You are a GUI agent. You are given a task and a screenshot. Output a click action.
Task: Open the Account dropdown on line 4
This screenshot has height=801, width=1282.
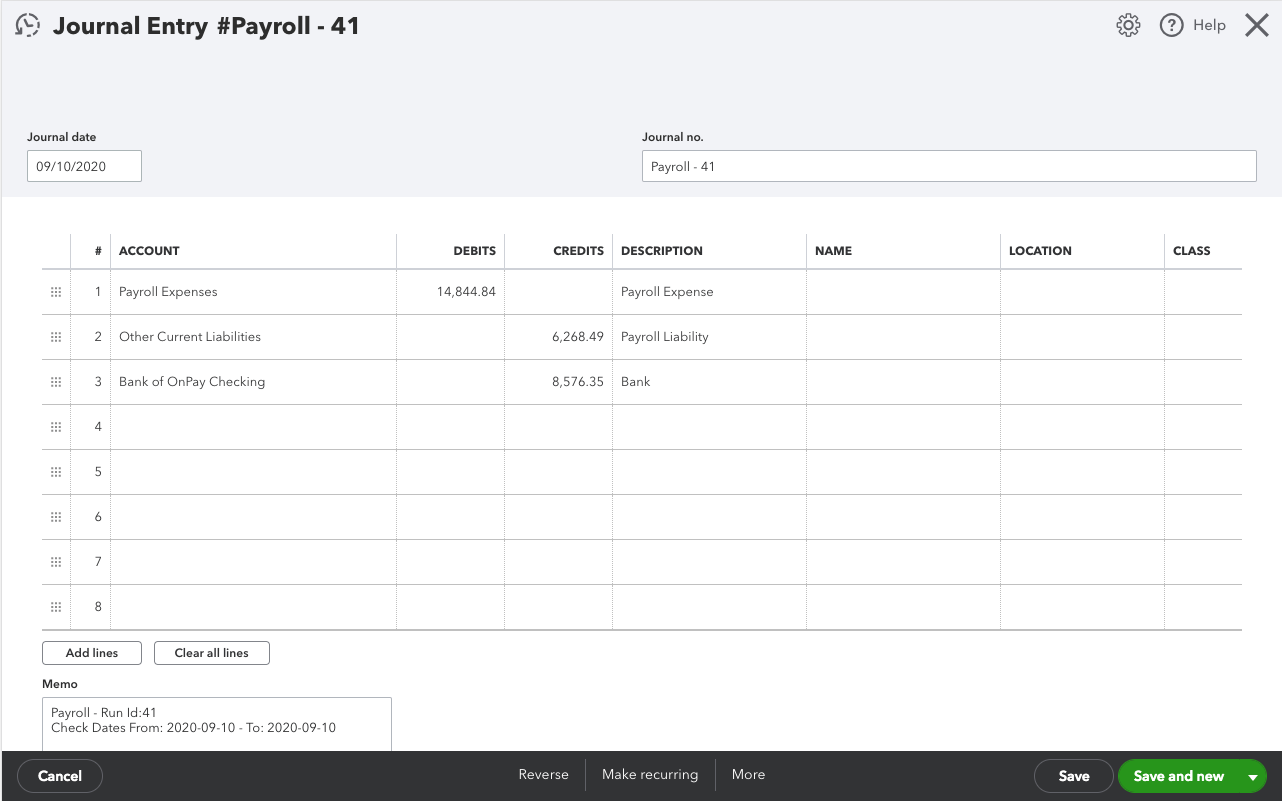click(x=253, y=426)
